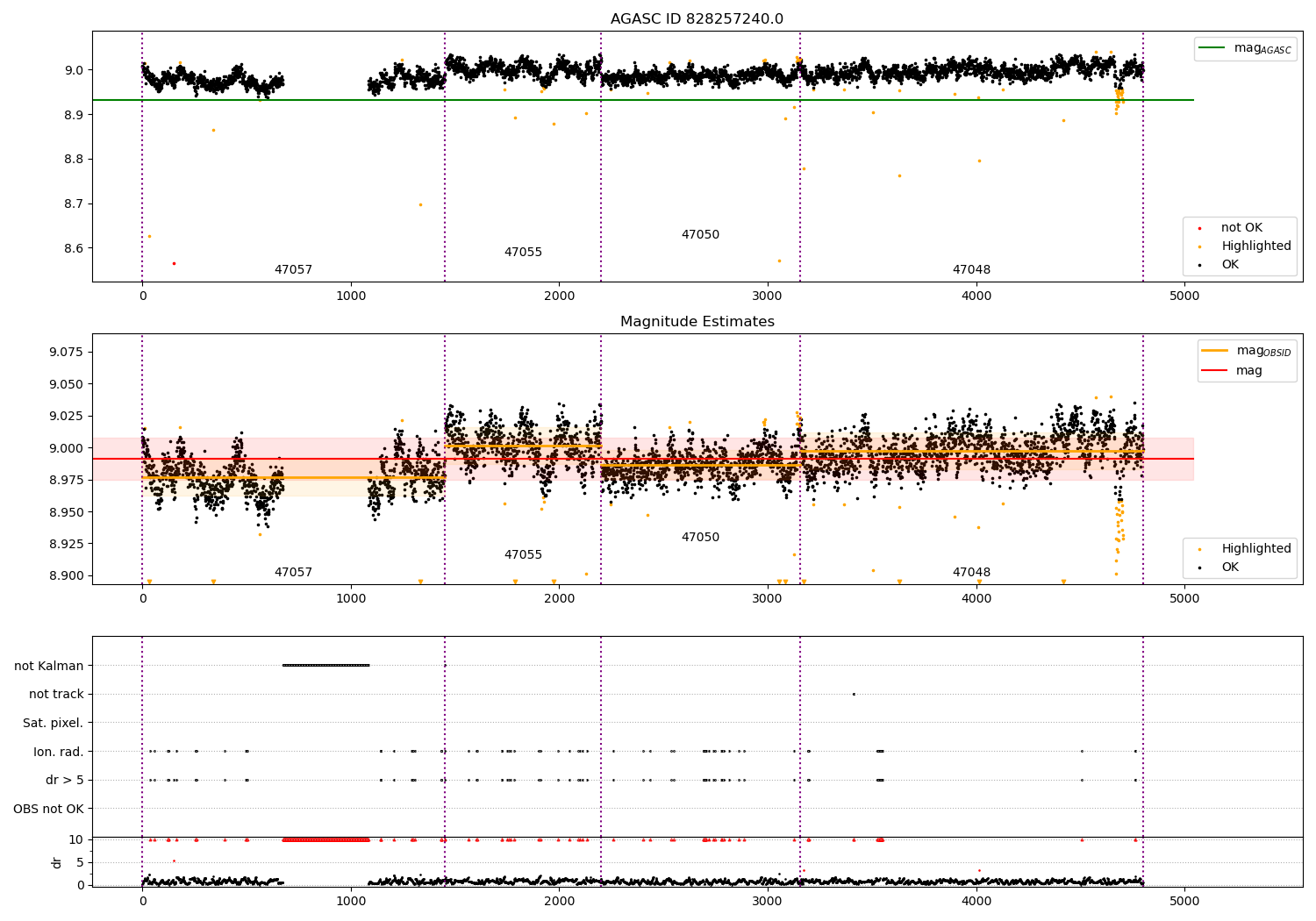Click the 'AGASC ID 828257240.0' plot title

click(697, 19)
